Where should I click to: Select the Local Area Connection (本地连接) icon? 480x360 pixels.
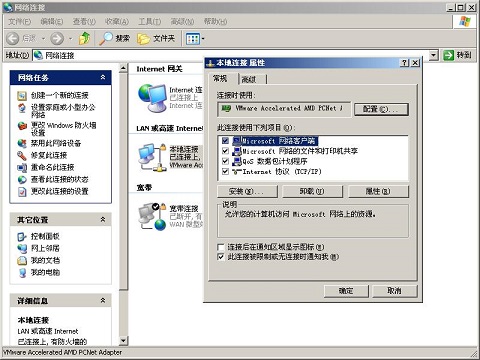[x=152, y=157]
